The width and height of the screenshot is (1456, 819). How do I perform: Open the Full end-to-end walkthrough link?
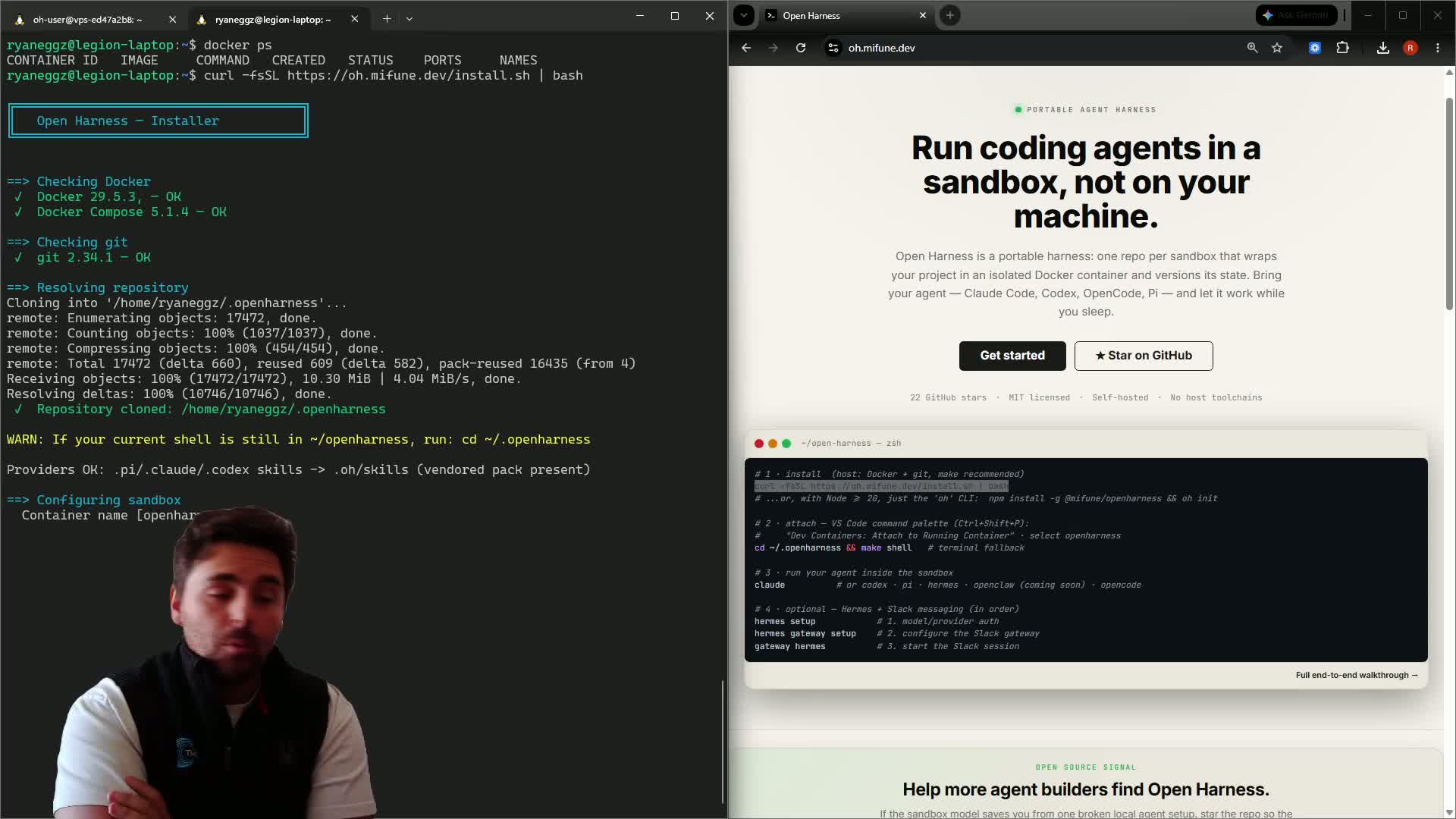(x=1357, y=675)
